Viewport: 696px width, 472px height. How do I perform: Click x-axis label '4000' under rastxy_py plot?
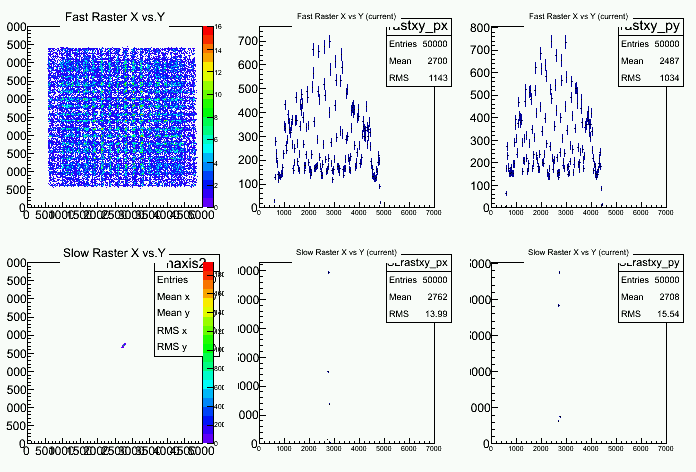590,213
